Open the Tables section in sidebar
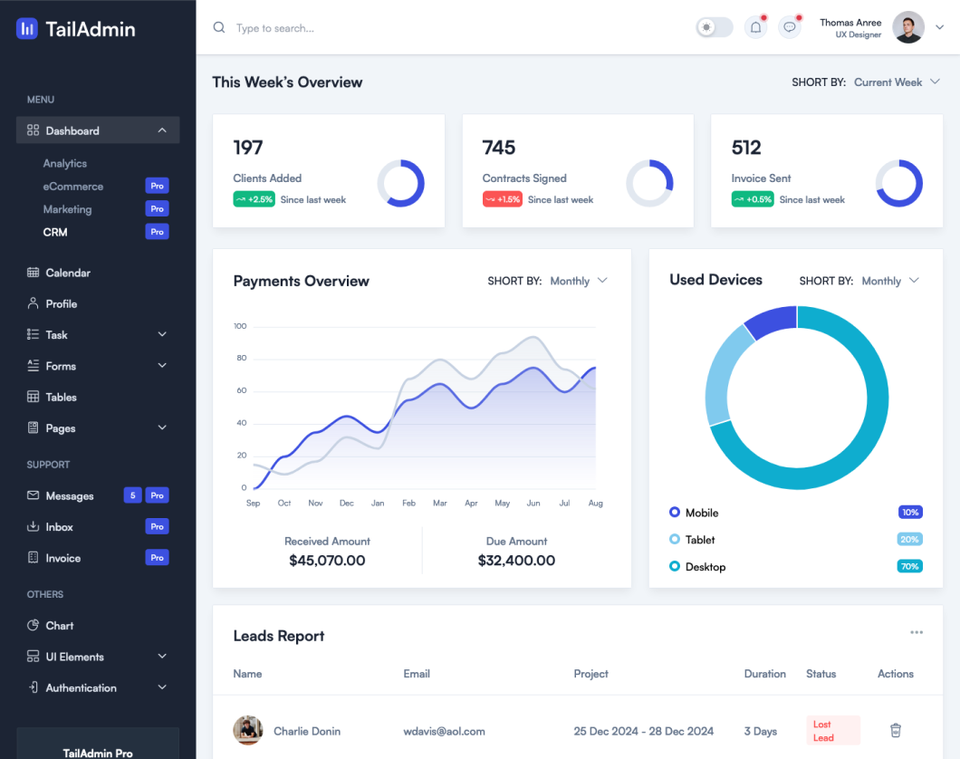Viewport: 960px width, 759px height. tap(62, 396)
